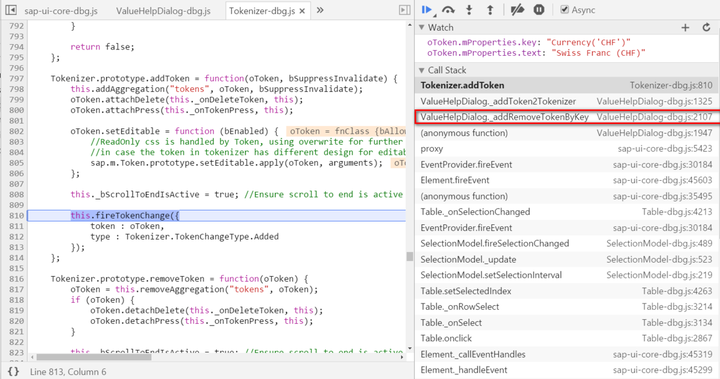Close the Tokenizer-dbg.js tab

tap(302, 11)
